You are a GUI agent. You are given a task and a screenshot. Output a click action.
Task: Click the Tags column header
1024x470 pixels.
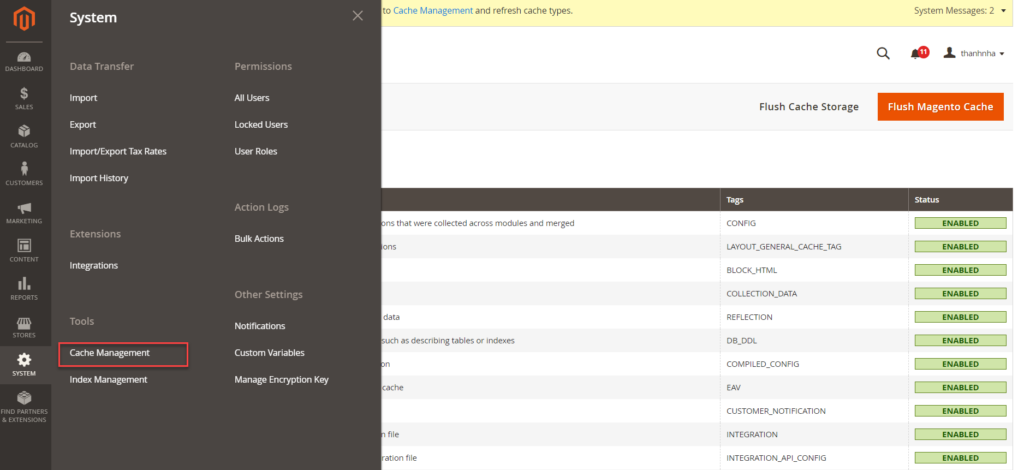pos(814,200)
